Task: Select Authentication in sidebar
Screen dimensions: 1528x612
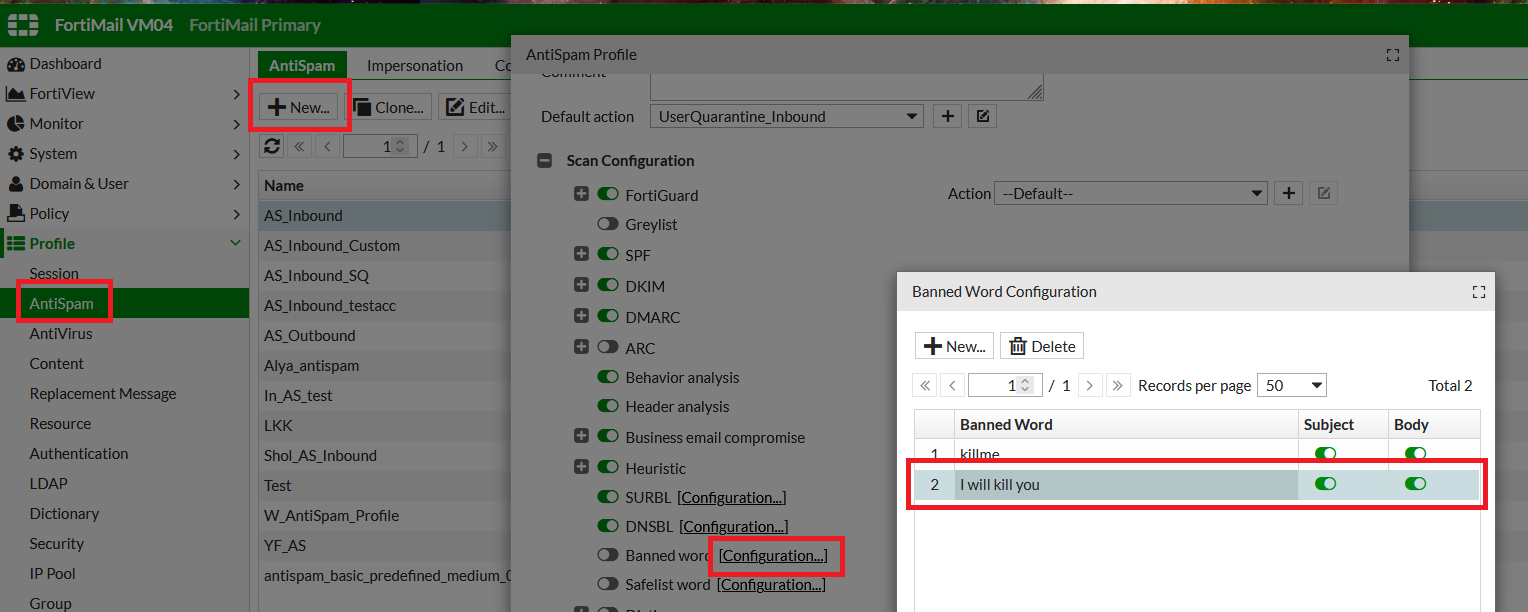Action: click(79, 454)
